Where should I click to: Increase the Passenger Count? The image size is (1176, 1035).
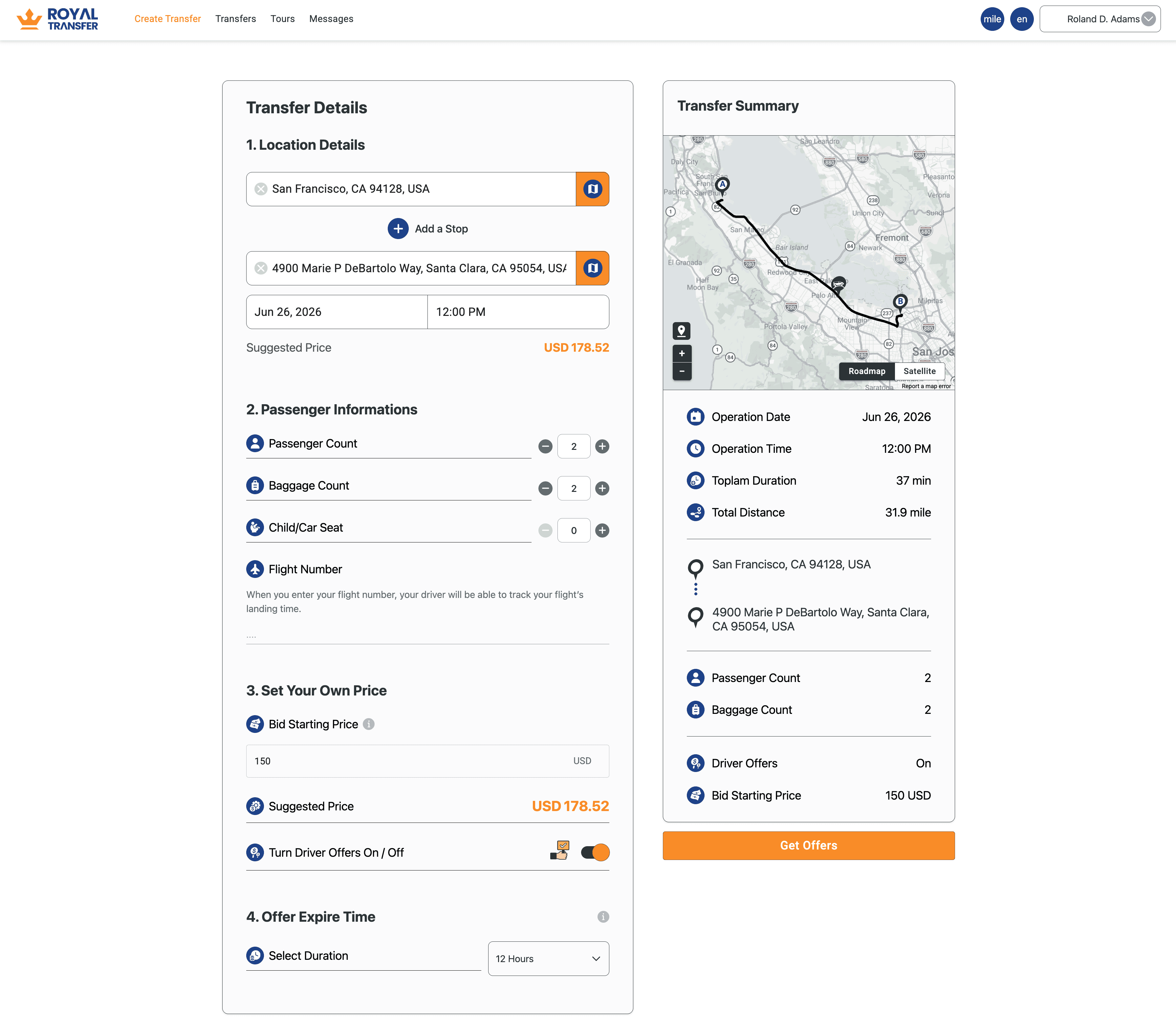click(602, 447)
